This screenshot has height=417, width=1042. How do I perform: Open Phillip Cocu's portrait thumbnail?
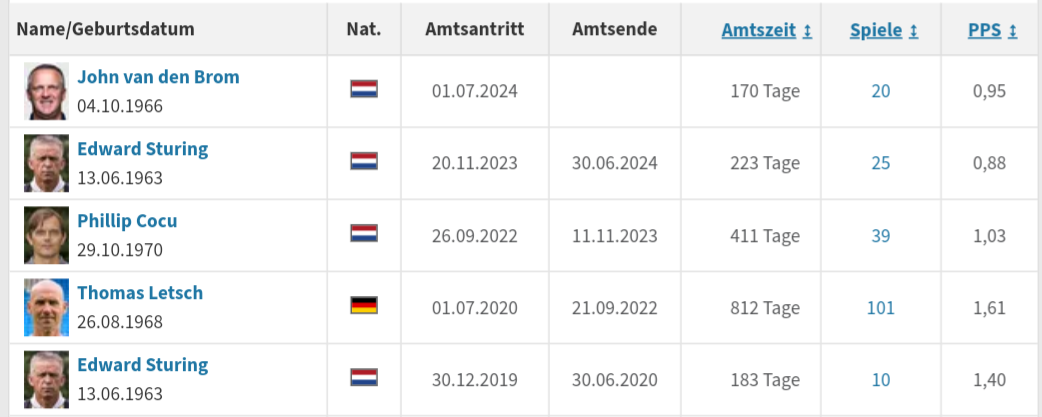(x=47, y=235)
